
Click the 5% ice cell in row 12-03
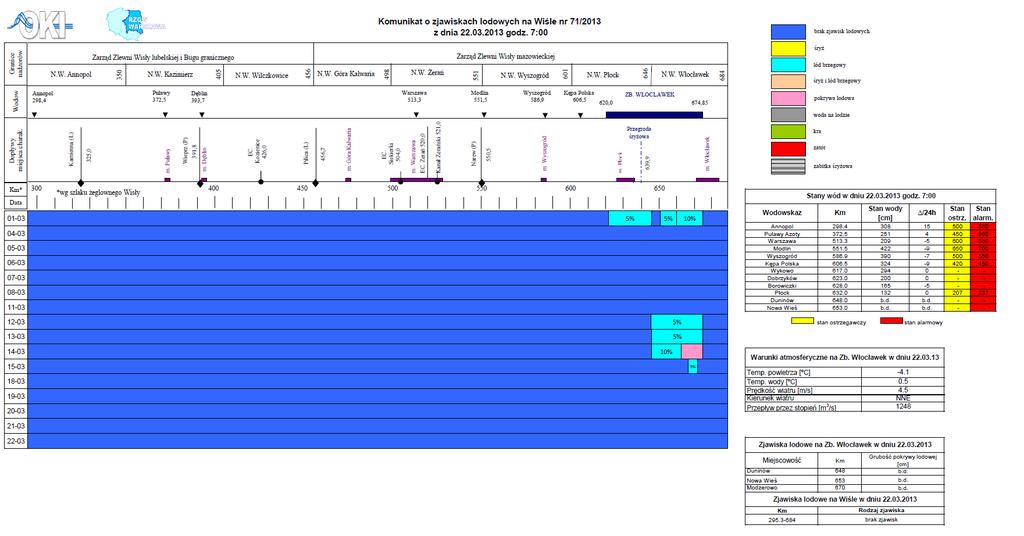click(x=677, y=322)
